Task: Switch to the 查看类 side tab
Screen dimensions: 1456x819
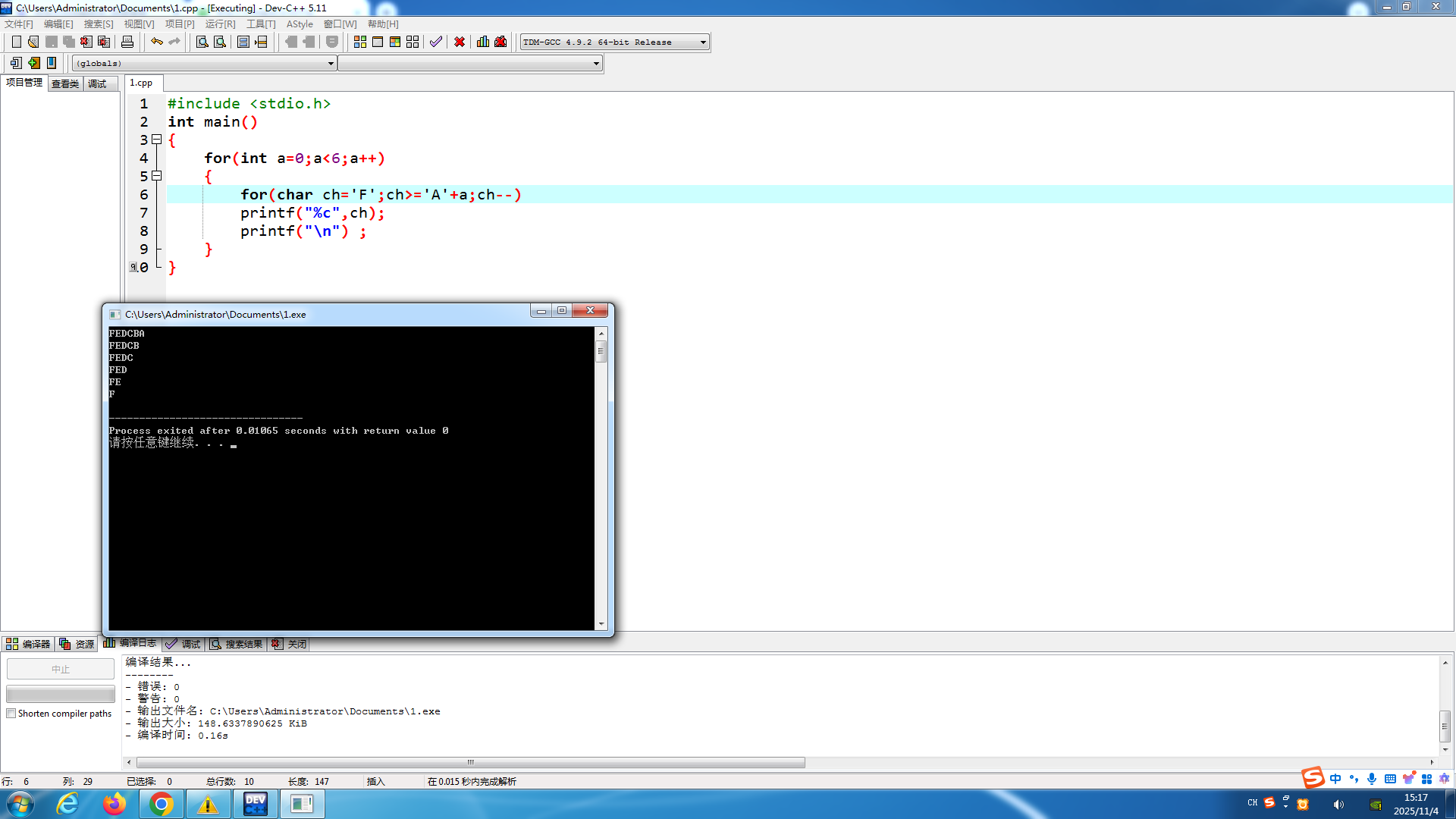Action: tap(65, 83)
